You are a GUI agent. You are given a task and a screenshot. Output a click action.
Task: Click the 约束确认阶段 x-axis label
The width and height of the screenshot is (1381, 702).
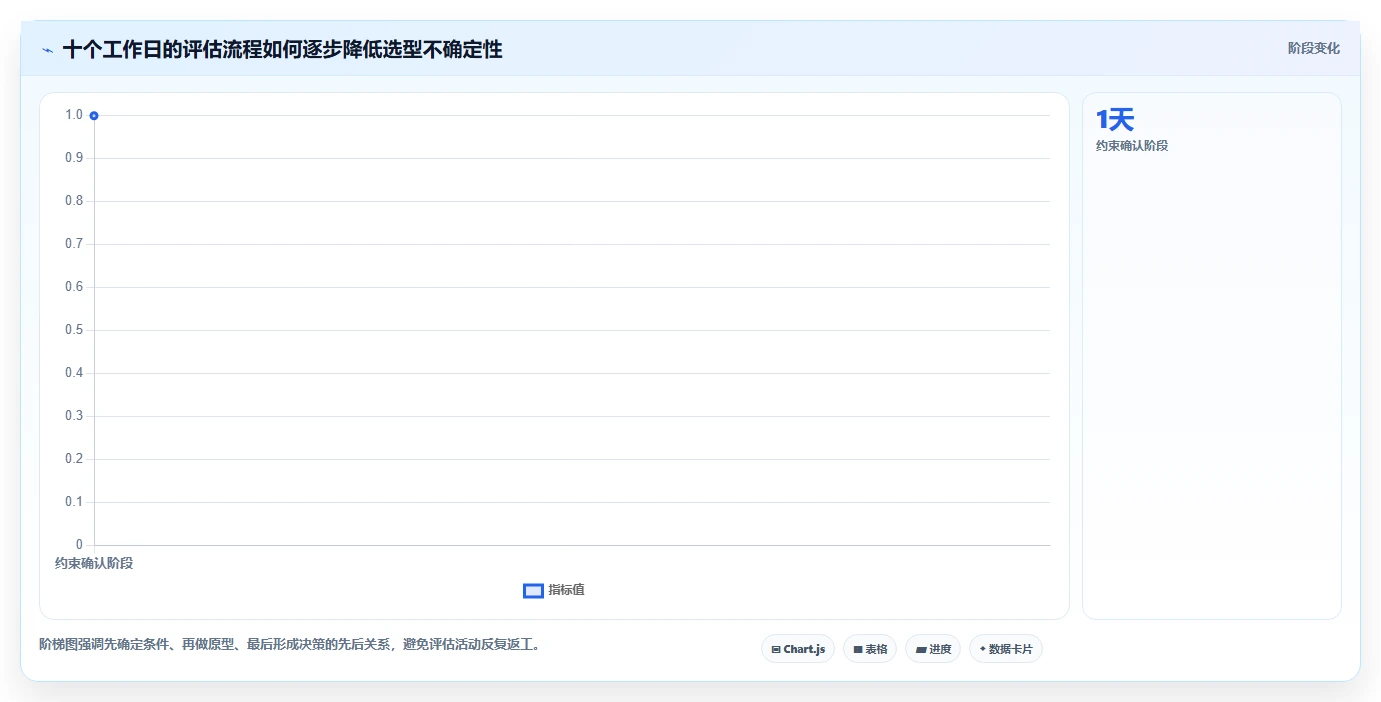click(x=94, y=563)
